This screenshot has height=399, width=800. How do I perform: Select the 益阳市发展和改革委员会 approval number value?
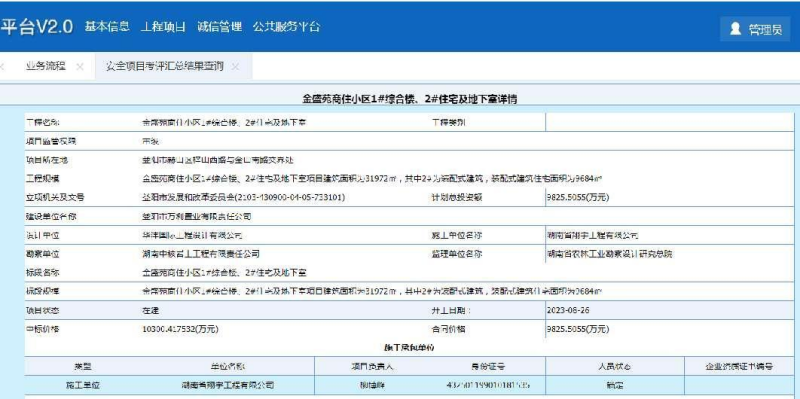244,197
